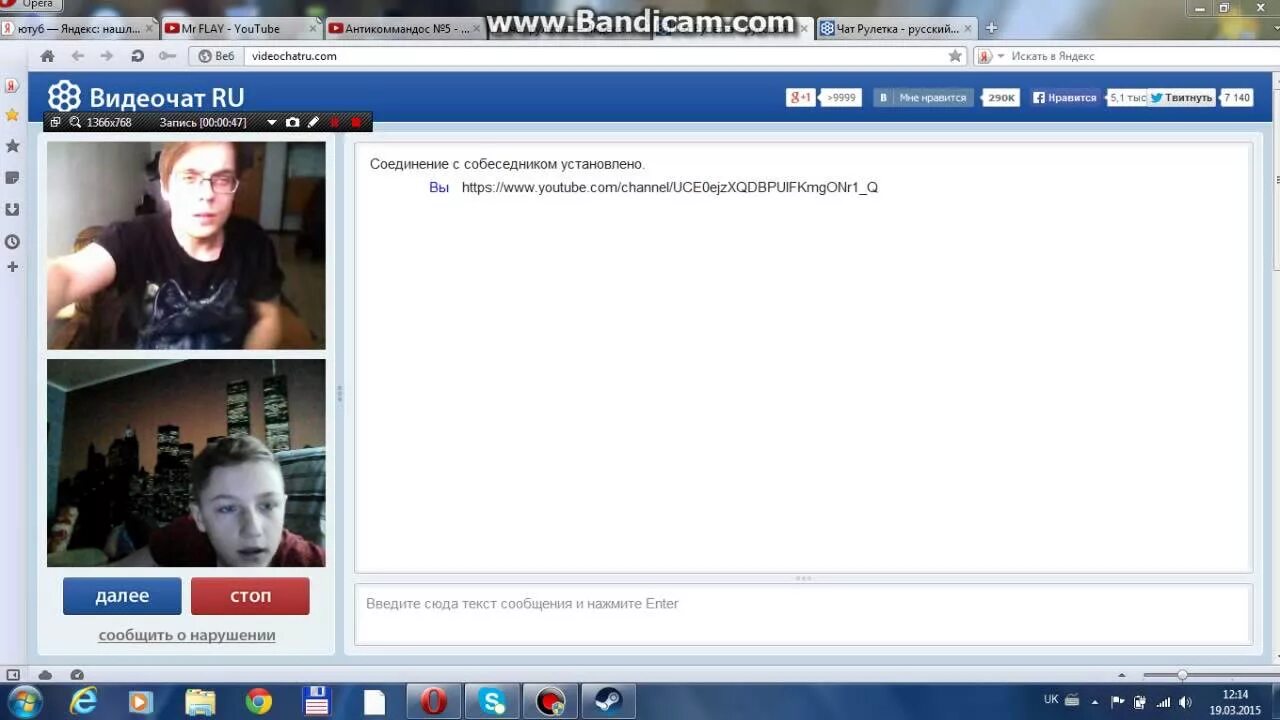This screenshot has height=720, width=1280.
Task: Click the forward navigation arrow
Action: (x=107, y=56)
